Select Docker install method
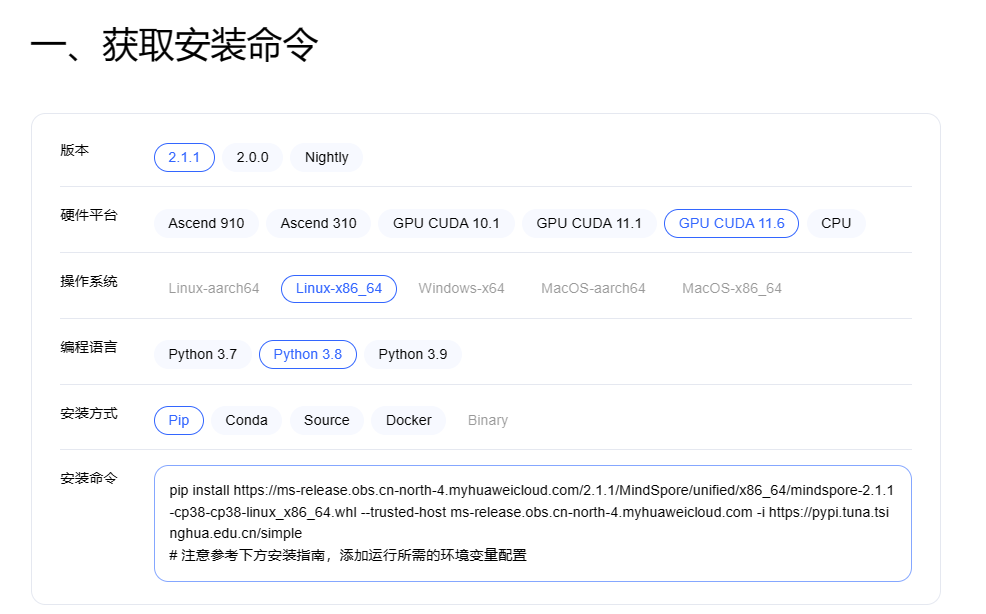Image resolution: width=986 pixels, height=614 pixels. [x=409, y=420]
